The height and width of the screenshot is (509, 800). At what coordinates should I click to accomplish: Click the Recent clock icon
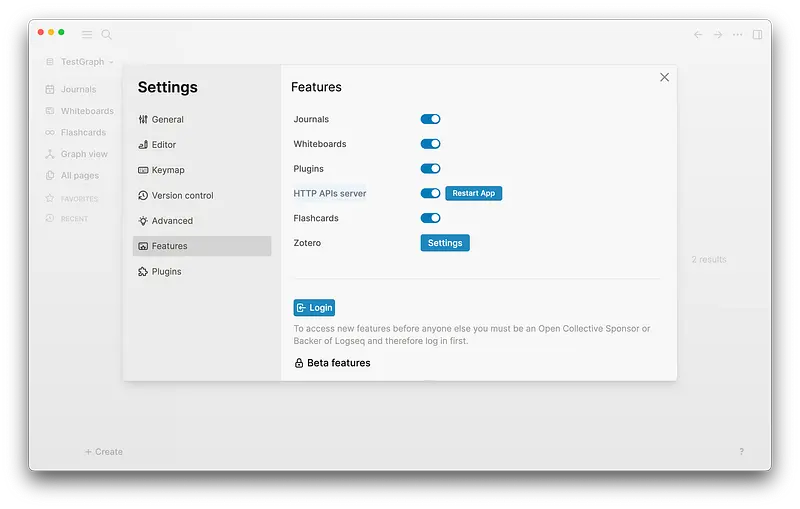(49, 218)
